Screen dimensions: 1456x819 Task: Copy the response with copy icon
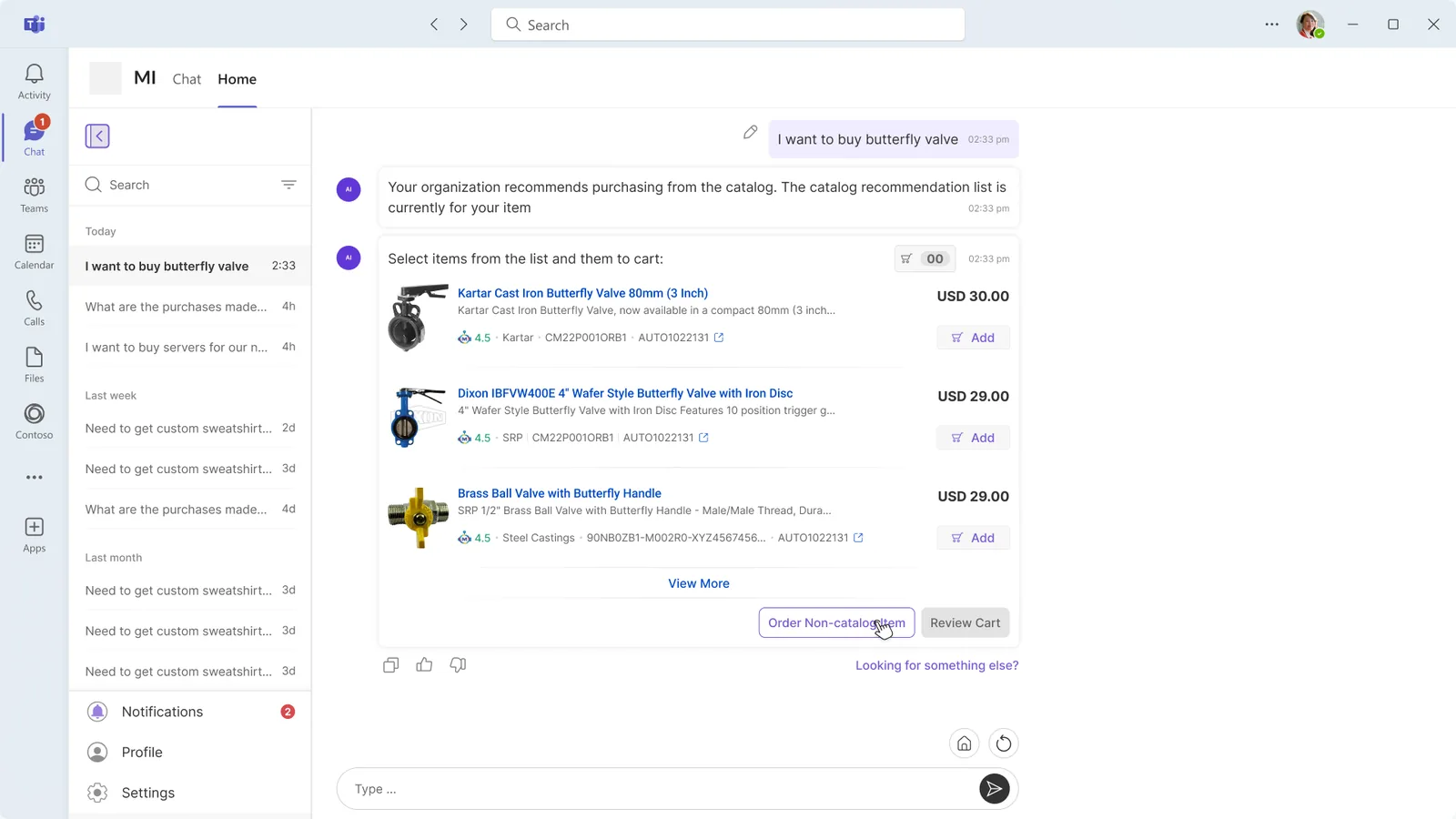391,665
